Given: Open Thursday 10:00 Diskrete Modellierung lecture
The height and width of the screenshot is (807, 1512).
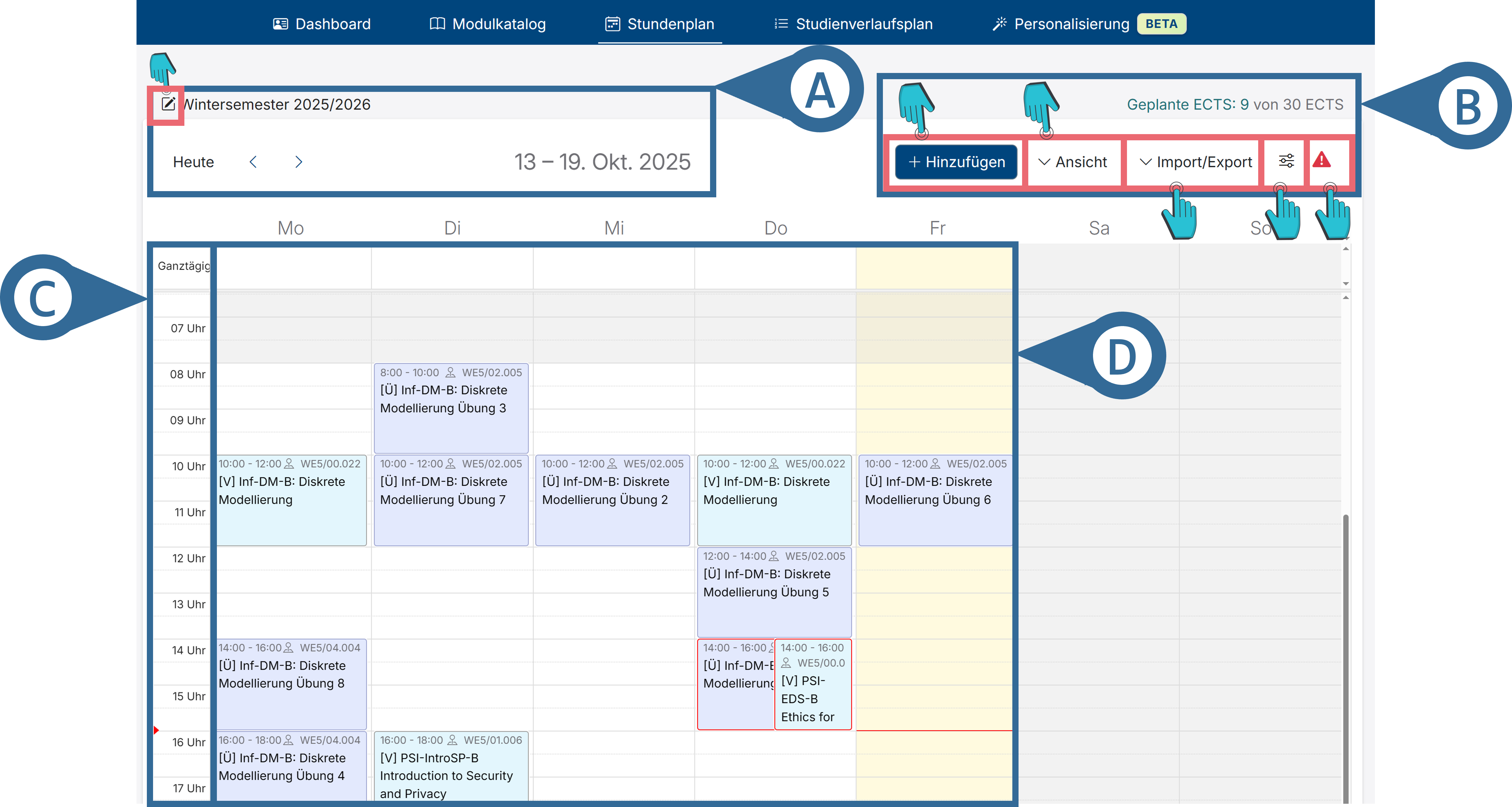Looking at the screenshot, I should coord(774,500).
